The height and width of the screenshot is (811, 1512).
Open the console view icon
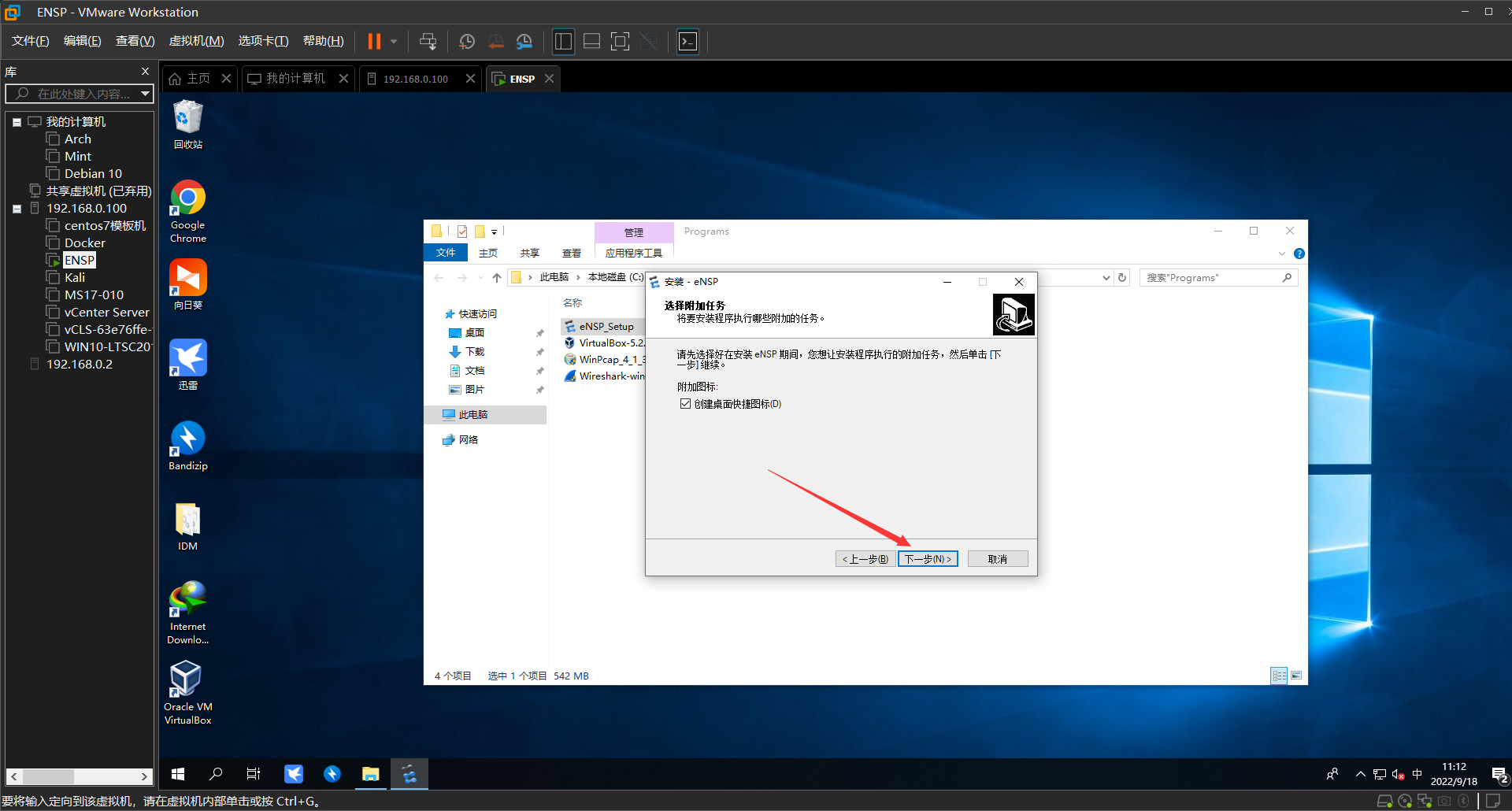(x=687, y=41)
